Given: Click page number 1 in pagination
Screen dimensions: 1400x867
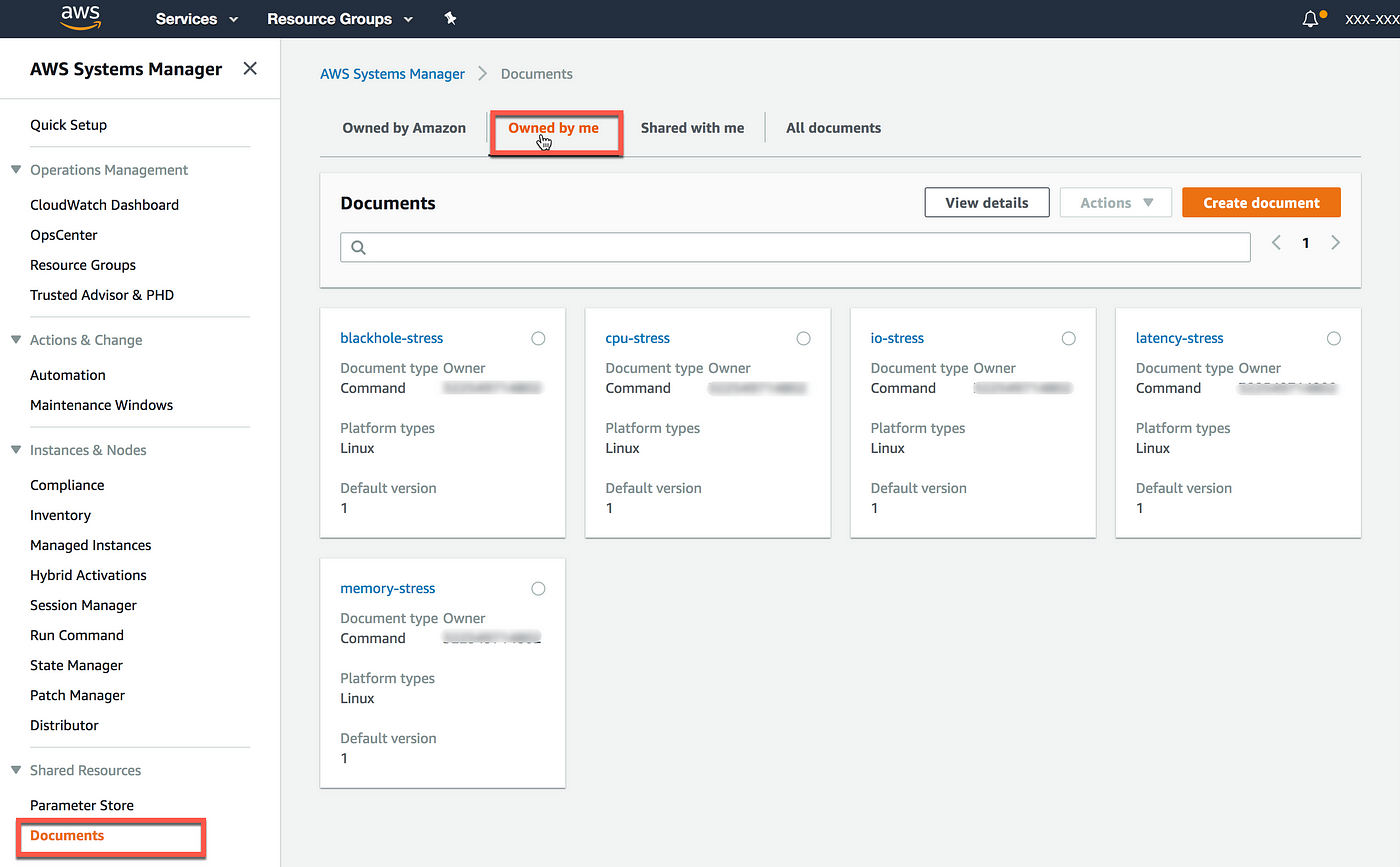Looking at the screenshot, I should 1305,243.
